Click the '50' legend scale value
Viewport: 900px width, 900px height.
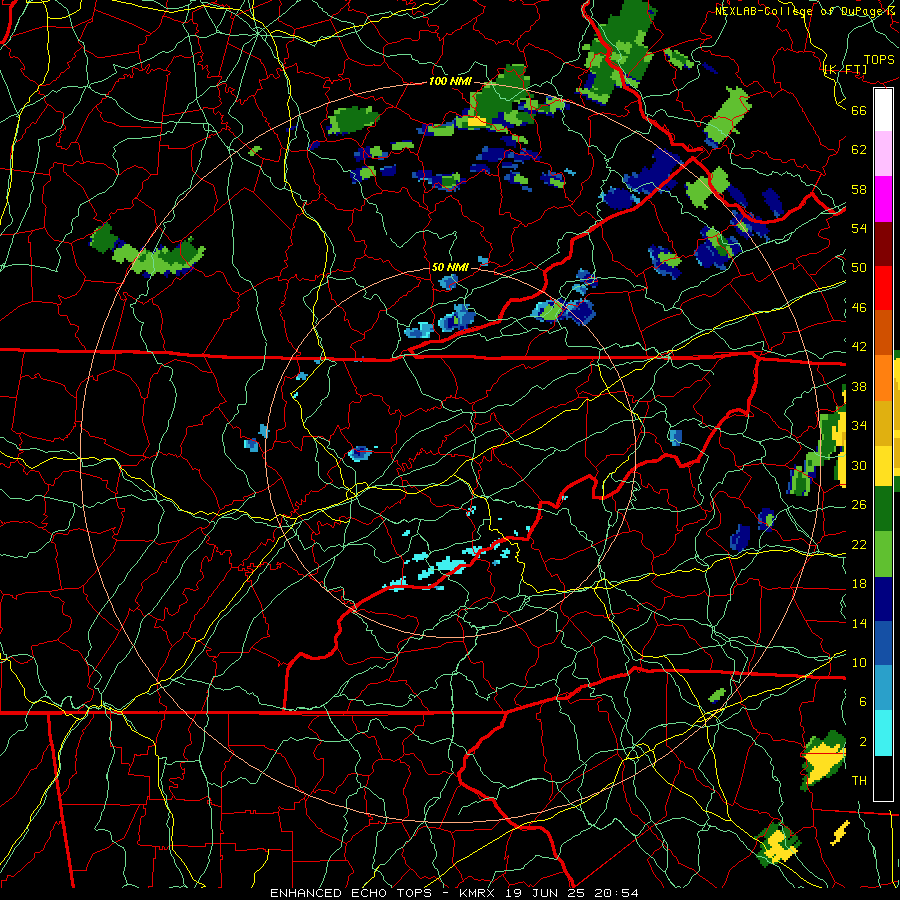coord(859,268)
